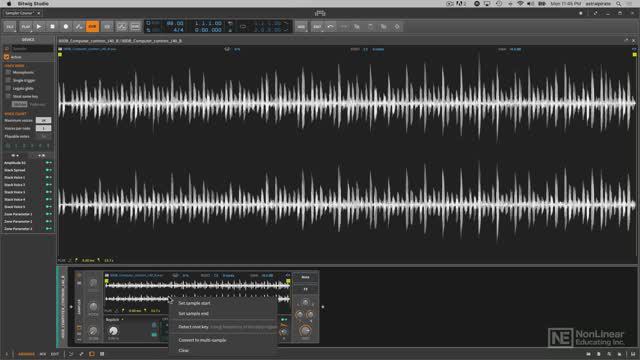Click the automation editor panel icon in footer
Image resolution: width=640 pixels, height=360 pixels.
[x=81, y=354]
